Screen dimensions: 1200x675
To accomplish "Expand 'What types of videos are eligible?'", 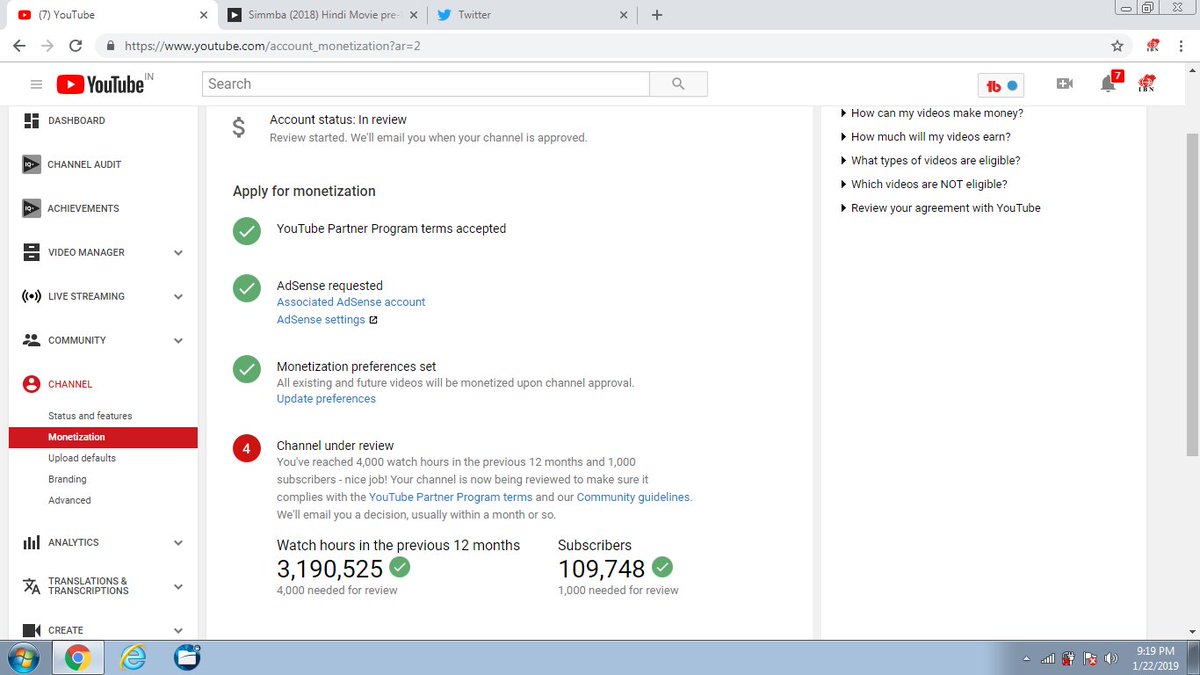I will [930, 161].
